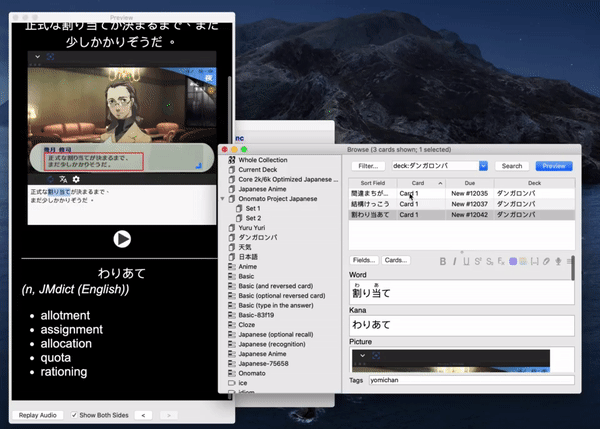Open the search history dropdown arrow

483,166
